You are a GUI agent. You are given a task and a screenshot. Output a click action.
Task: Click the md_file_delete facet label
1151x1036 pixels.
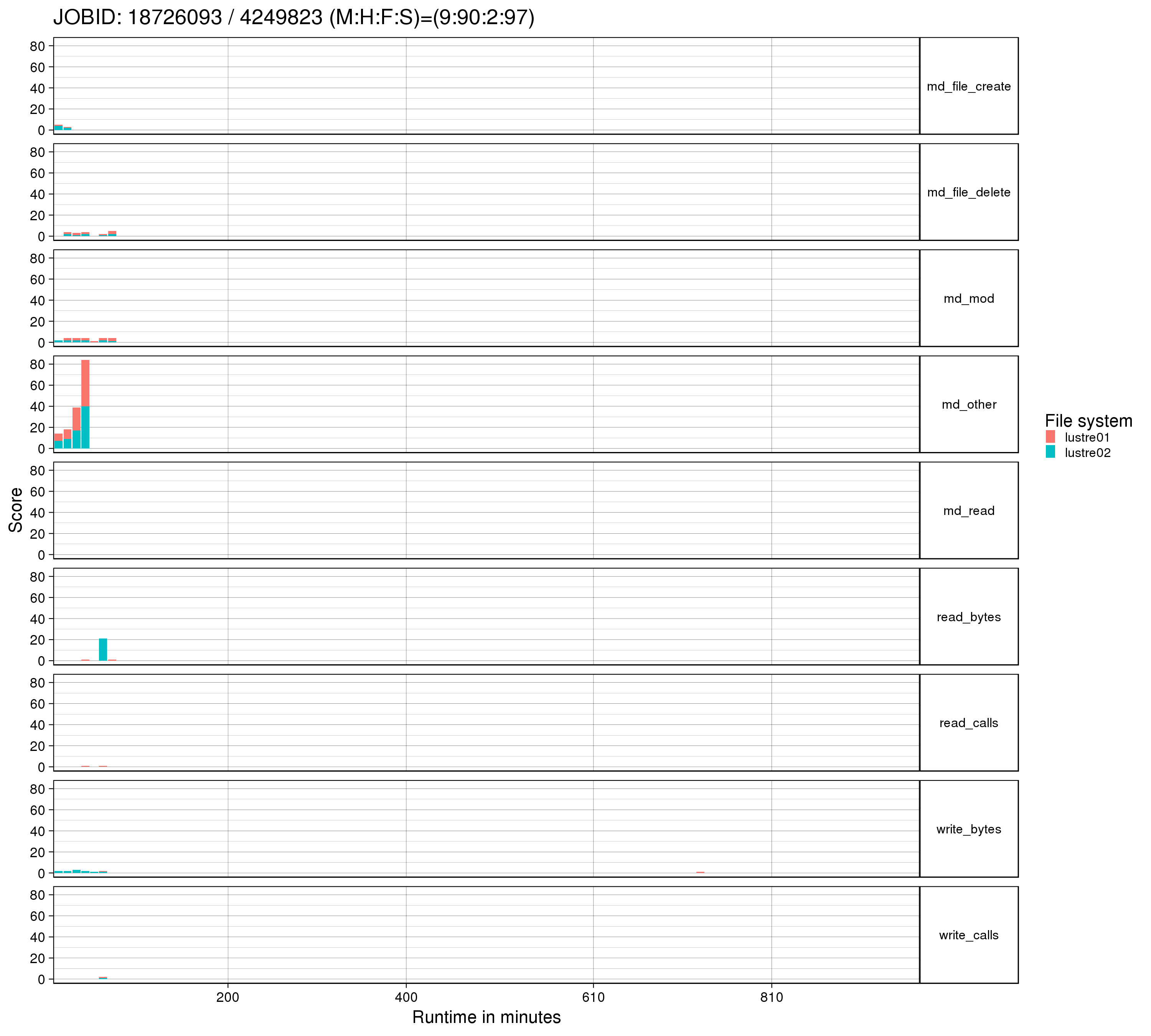tap(968, 192)
